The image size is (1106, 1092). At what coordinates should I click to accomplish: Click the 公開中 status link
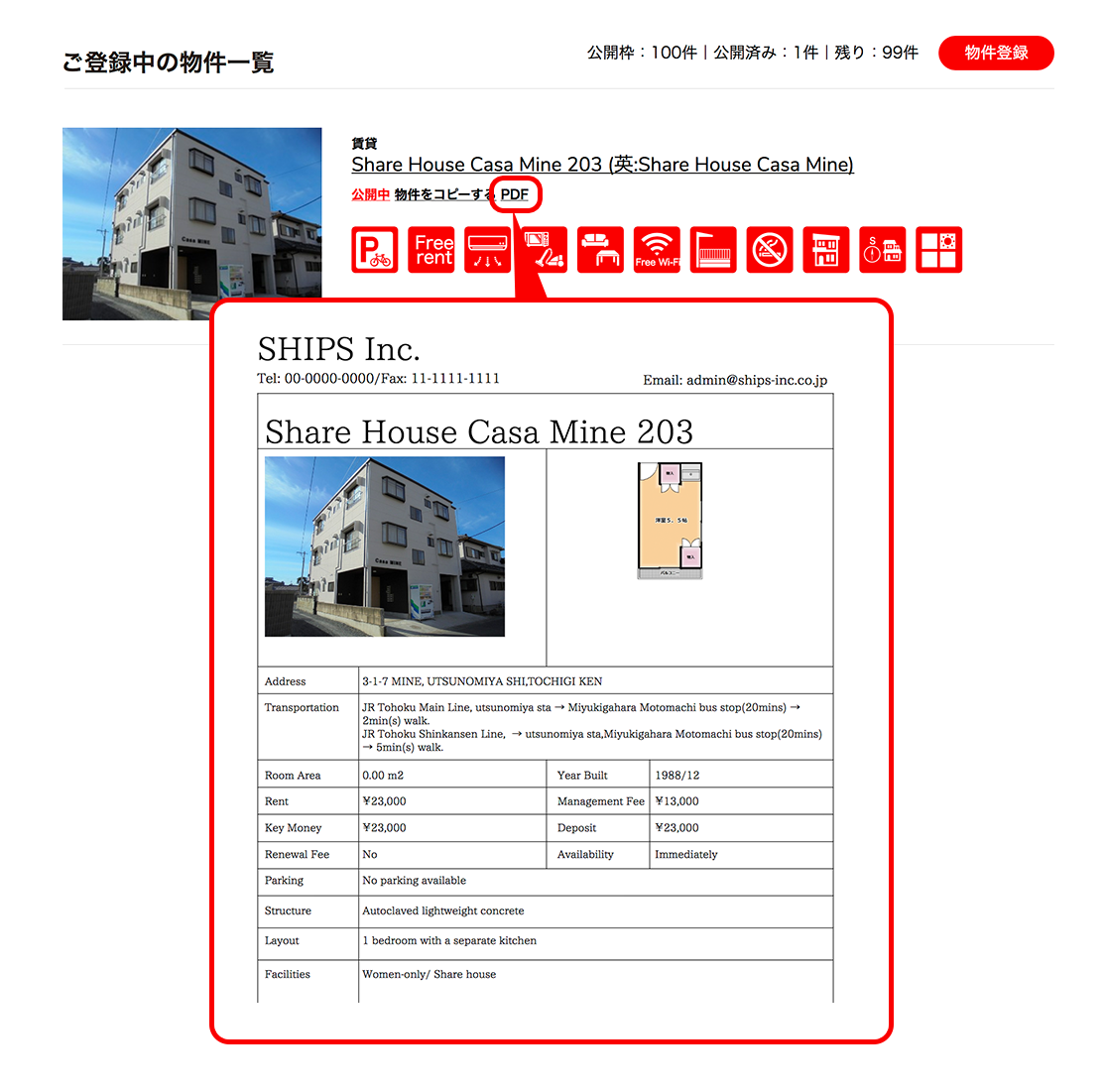[x=370, y=195]
